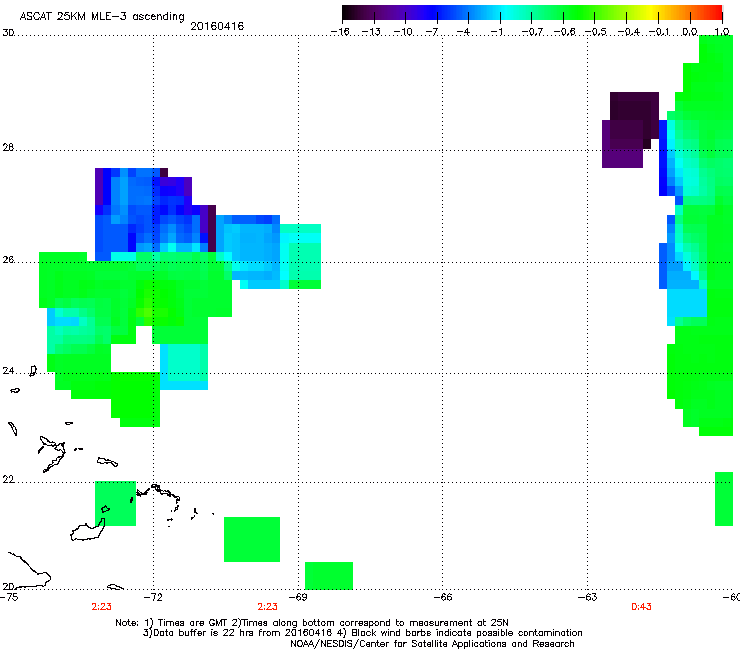Viewport: 740px width, 650px height.
Task: Click the longitude label -75
Action: pos(9,597)
